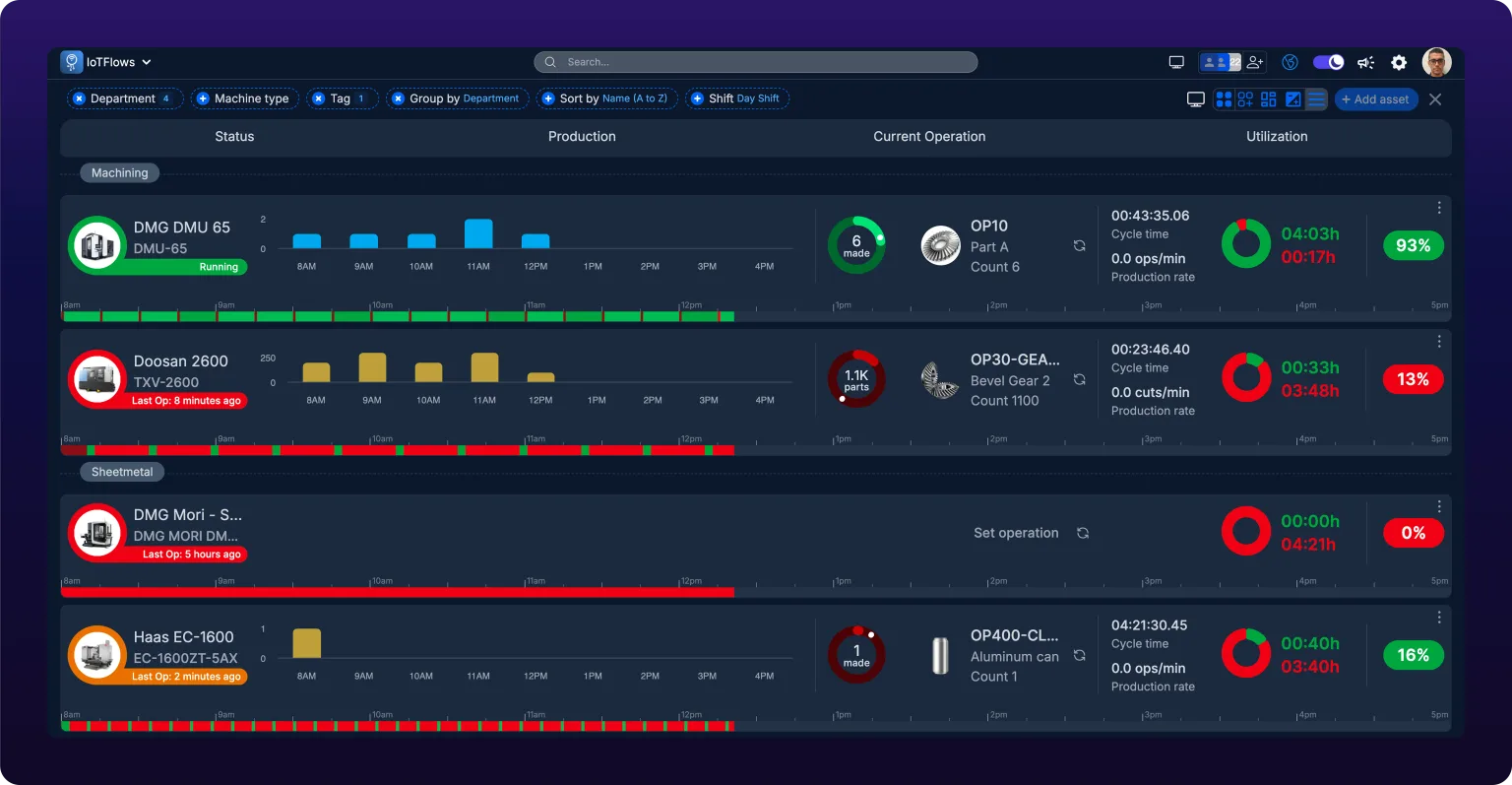Screen dimensions: 1512x785
Task: Open the megaphone announcements icon
Action: tap(1365, 62)
